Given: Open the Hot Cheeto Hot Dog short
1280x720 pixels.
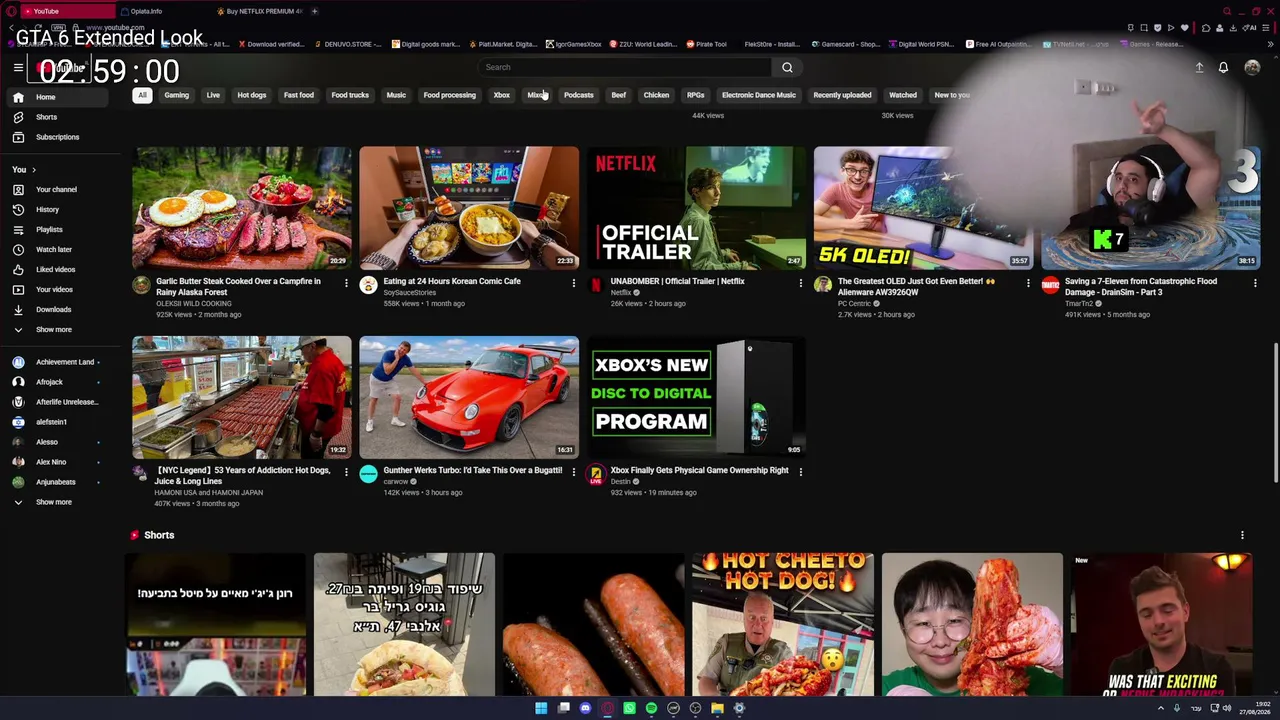Looking at the screenshot, I should coord(782,624).
